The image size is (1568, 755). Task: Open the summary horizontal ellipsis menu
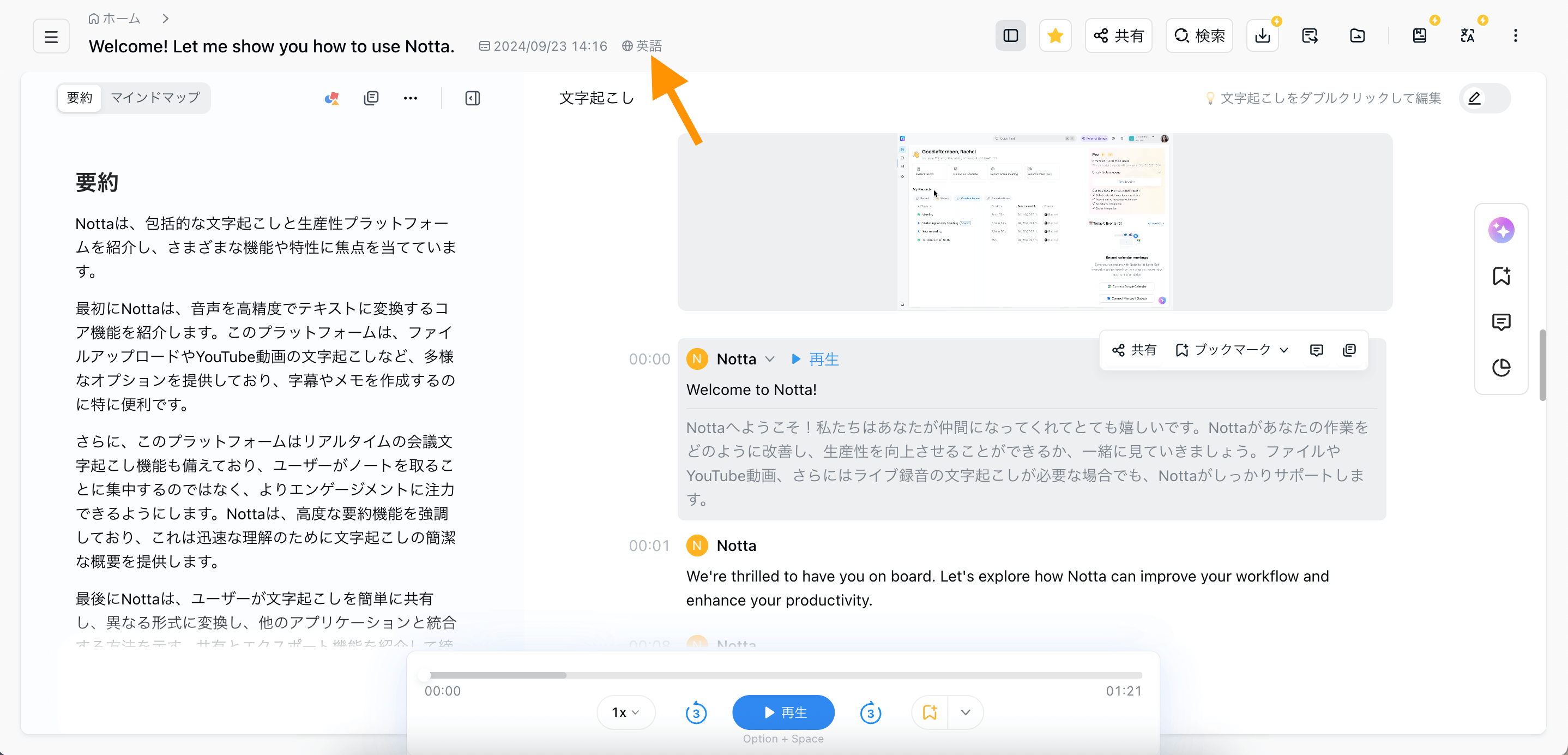coord(411,98)
